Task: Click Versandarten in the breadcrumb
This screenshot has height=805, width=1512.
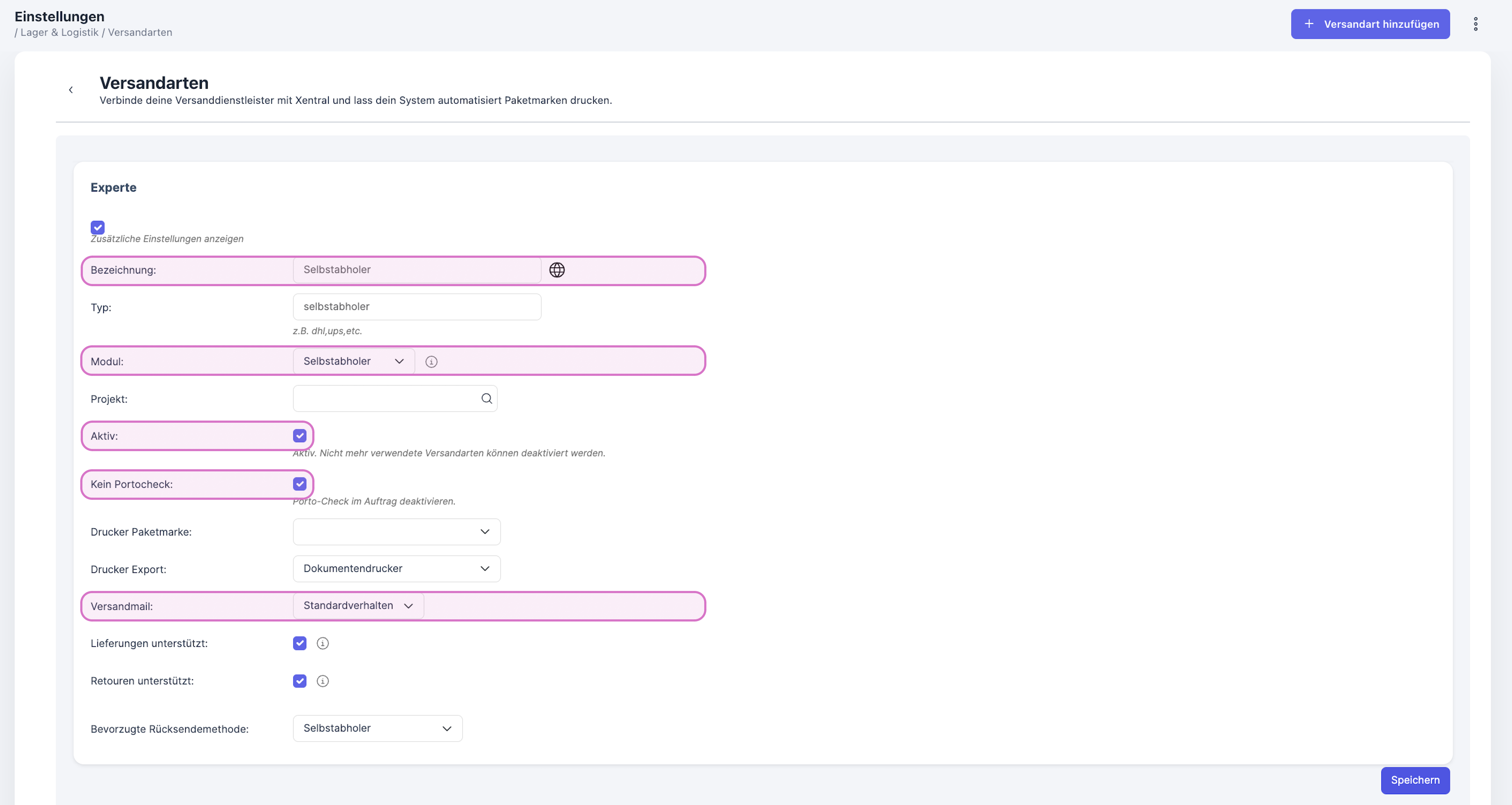Action: pyautogui.click(x=140, y=32)
